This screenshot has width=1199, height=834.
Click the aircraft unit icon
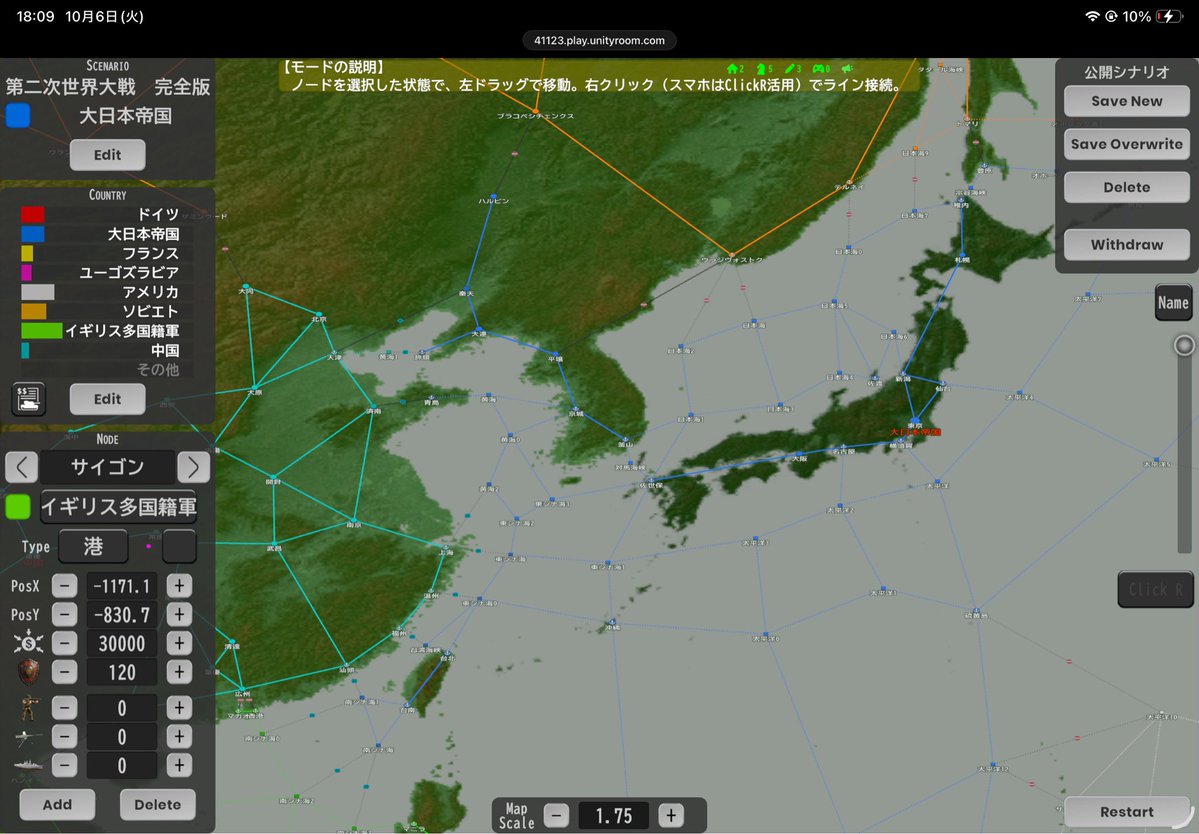click(28, 737)
